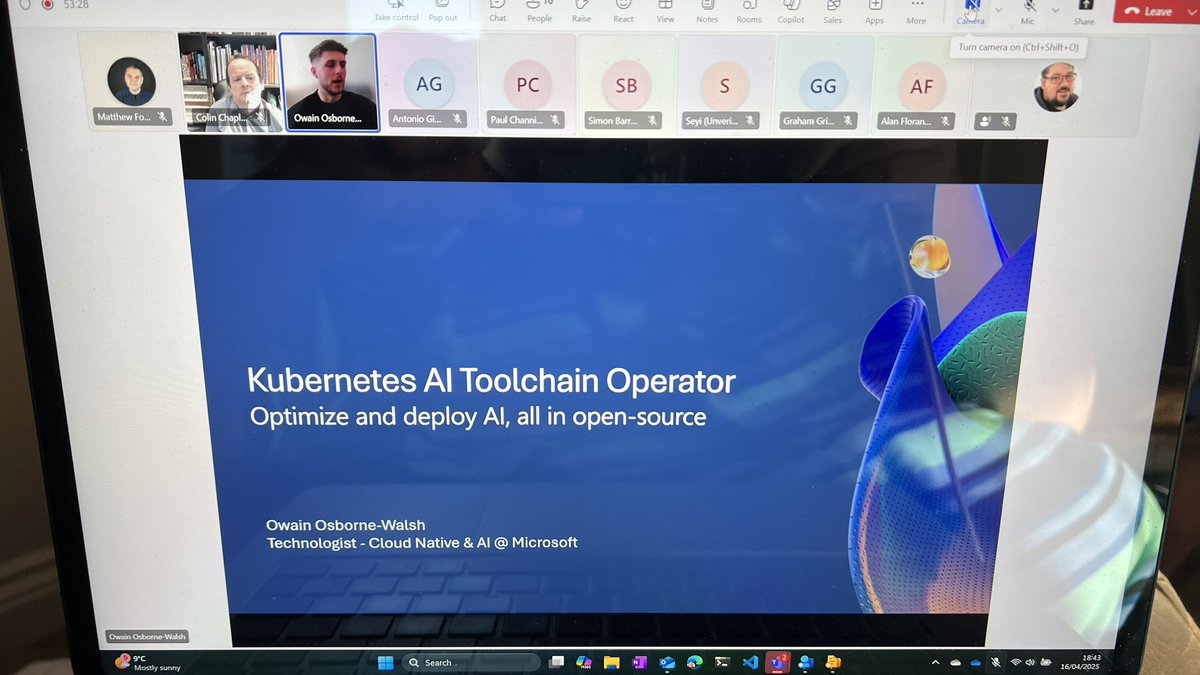Image resolution: width=1200 pixels, height=675 pixels.
Task: Open the Apps menu in Teams
Action: [874, 10]
